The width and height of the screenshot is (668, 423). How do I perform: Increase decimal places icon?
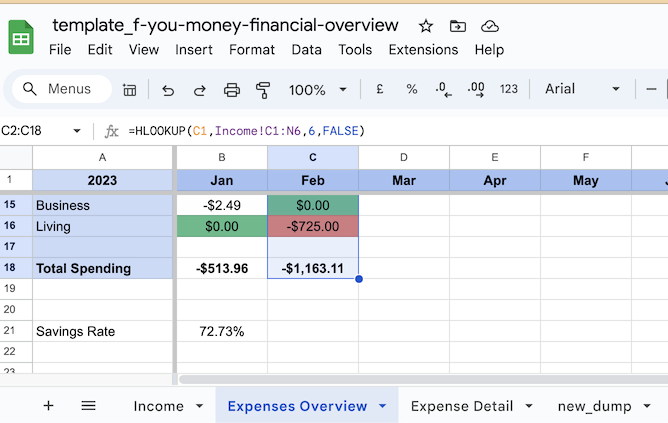pos(476,89)
